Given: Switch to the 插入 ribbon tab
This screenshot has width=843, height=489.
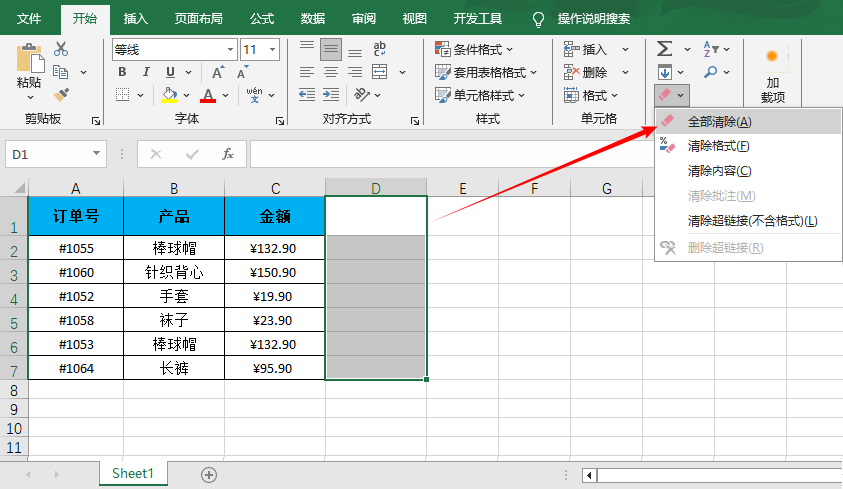Looking at the screenshot, I should (x=135, y=19).
